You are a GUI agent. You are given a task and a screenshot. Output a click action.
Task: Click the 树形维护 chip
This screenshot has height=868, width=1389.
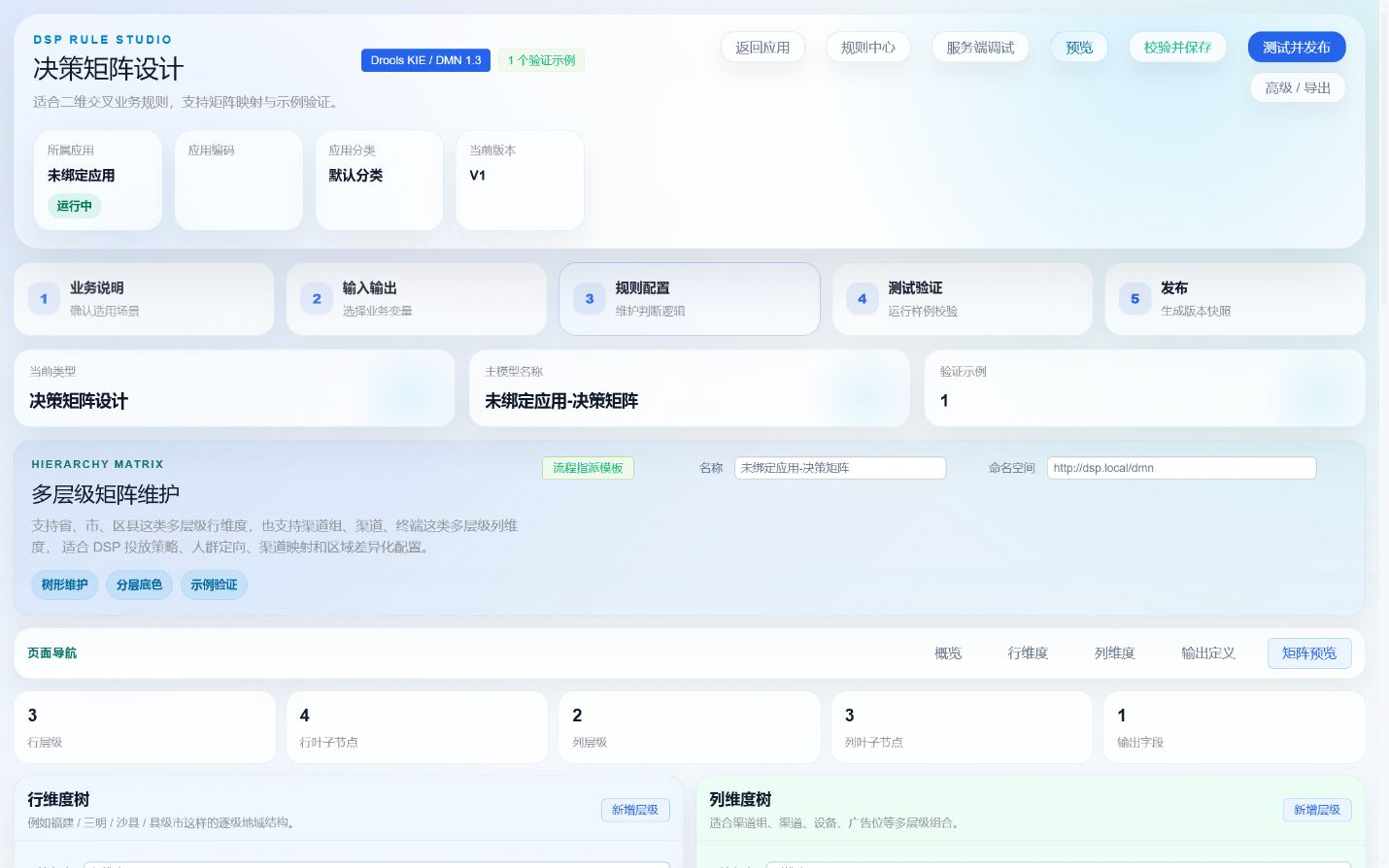tap(64, 584)
